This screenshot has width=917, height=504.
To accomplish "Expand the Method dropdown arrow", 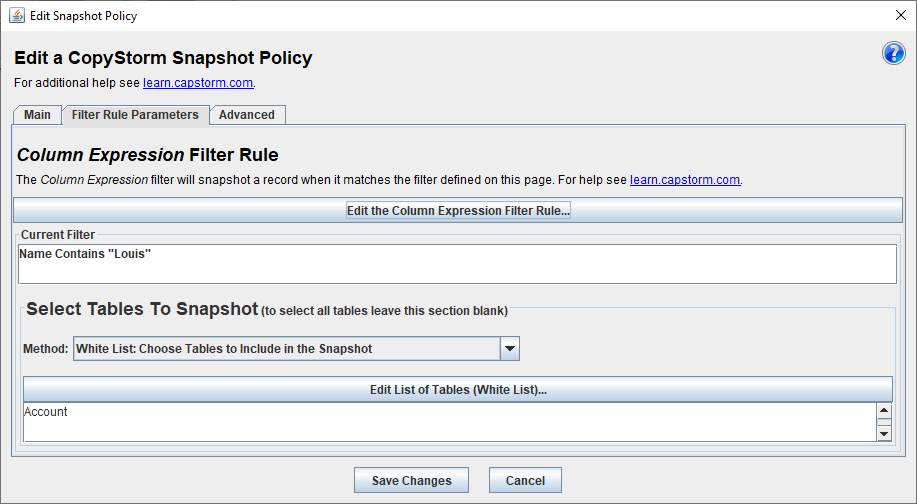I will 510,348.
